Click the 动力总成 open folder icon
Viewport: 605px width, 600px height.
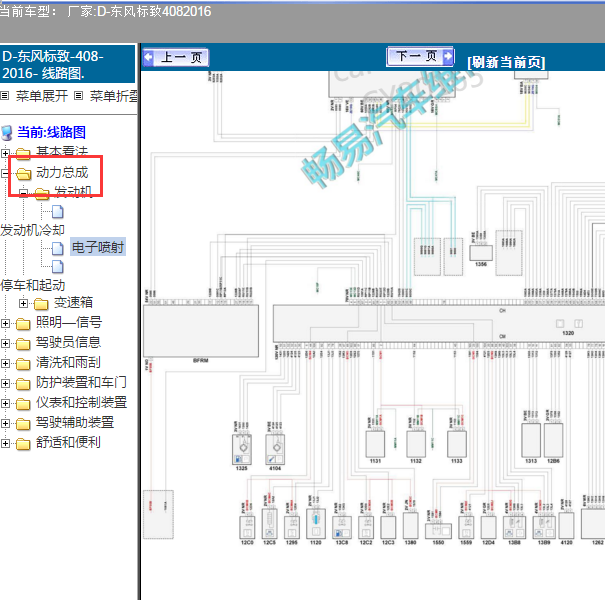[23, 174]
